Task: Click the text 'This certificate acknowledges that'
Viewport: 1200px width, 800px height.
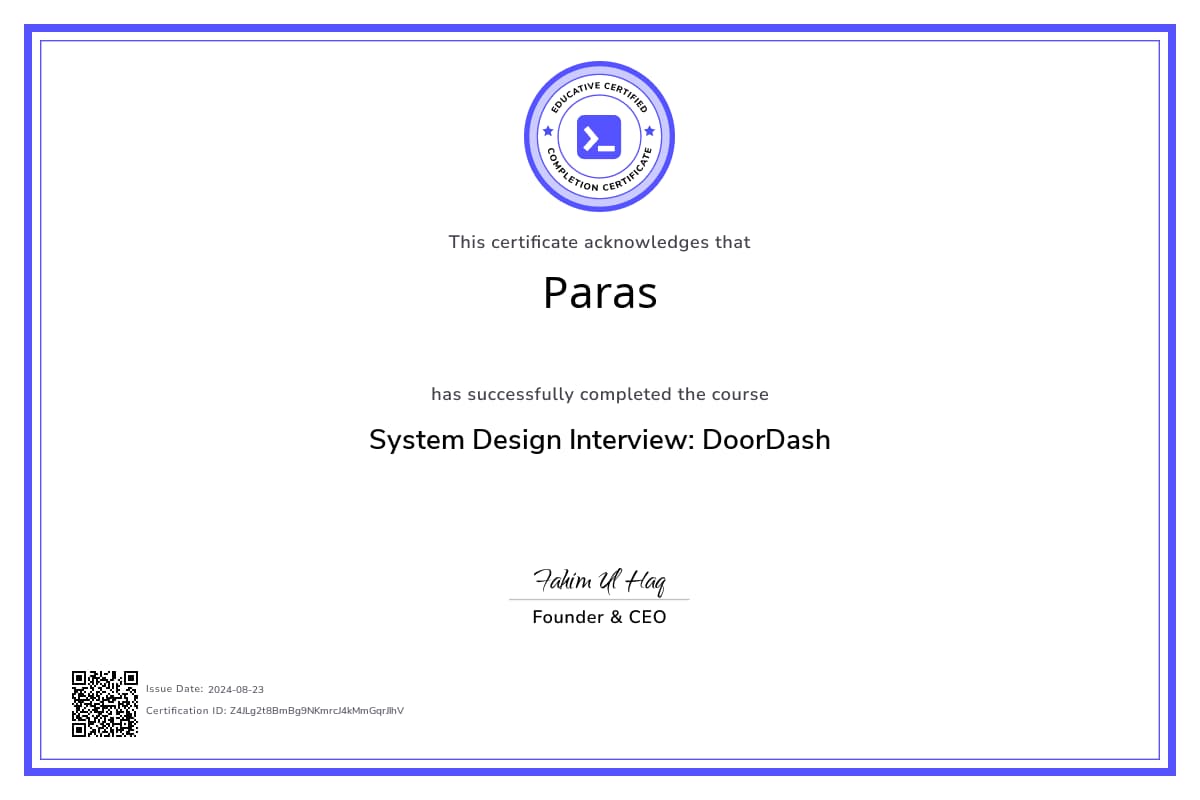Action: click(600, 242)
